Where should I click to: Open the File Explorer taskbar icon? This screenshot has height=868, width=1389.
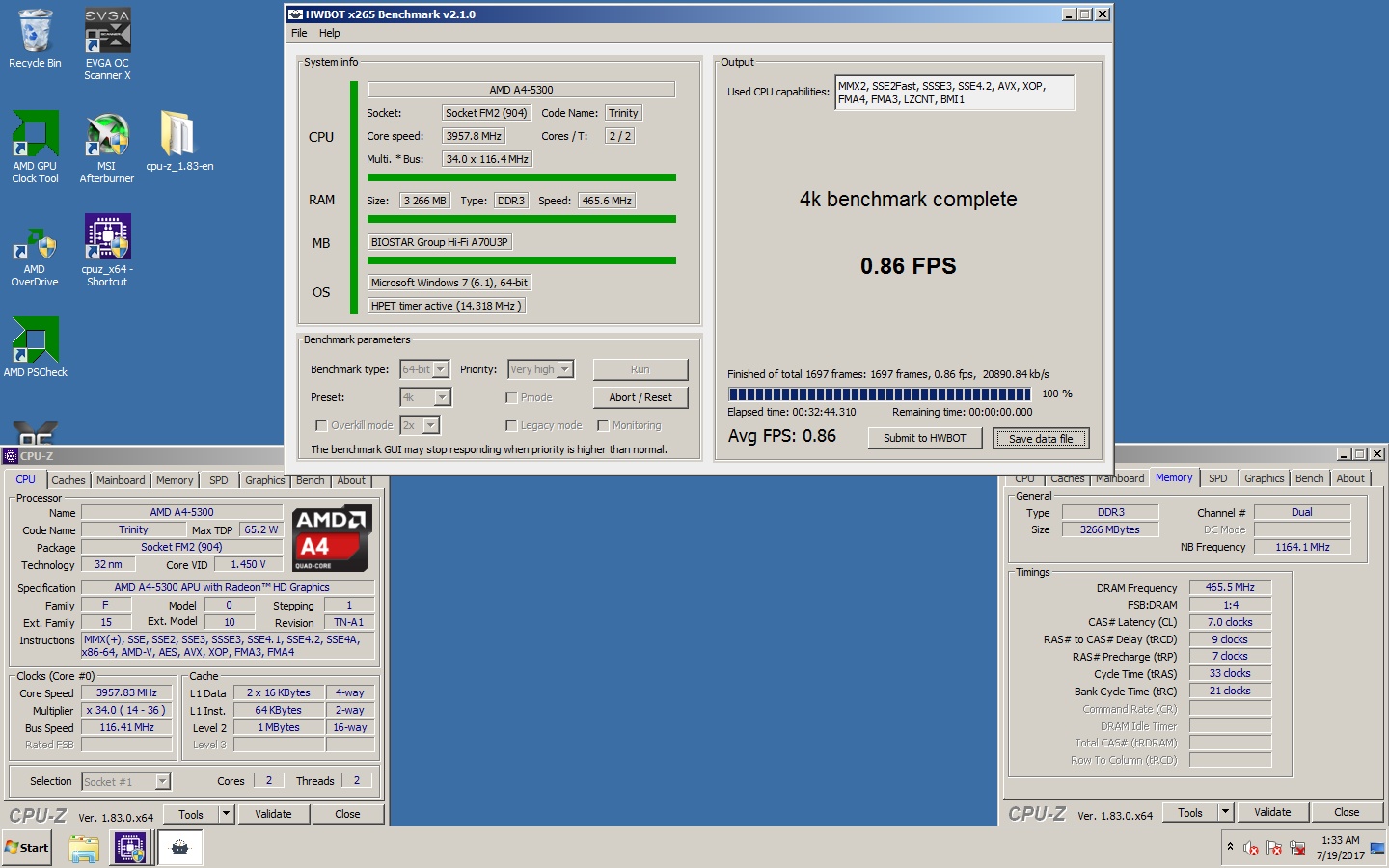click(x=84, y=849)
